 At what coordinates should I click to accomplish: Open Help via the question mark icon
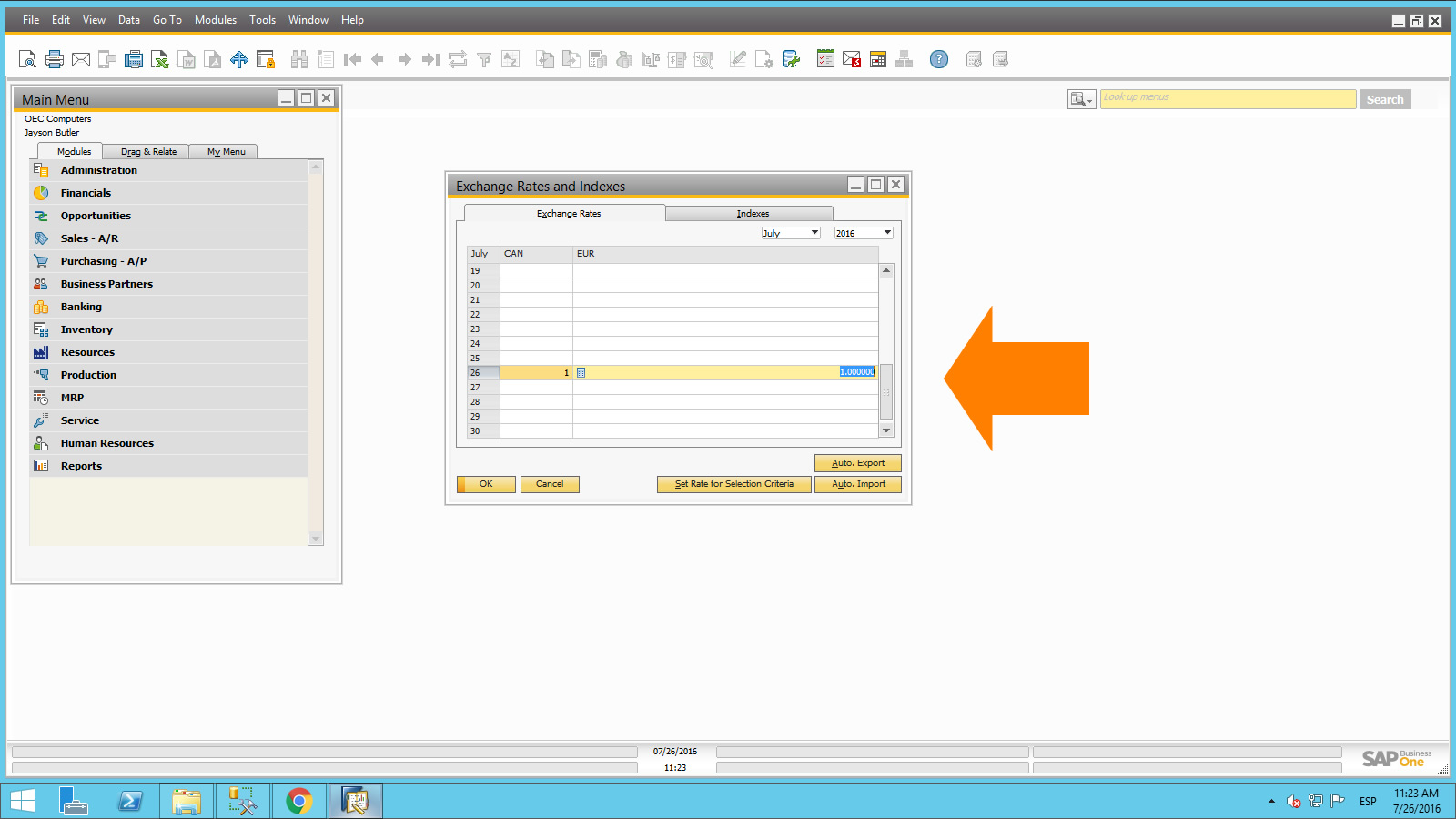coord(939,60)
